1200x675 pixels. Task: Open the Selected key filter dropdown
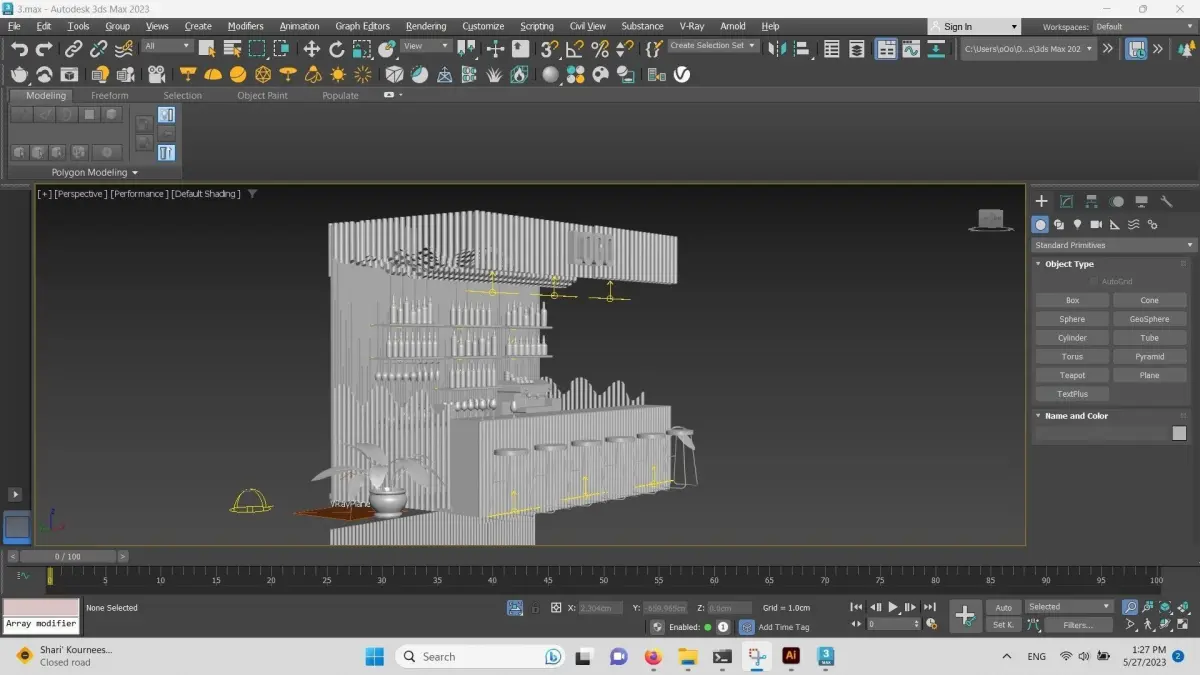pyautogui.click(x=1069, y=607)
